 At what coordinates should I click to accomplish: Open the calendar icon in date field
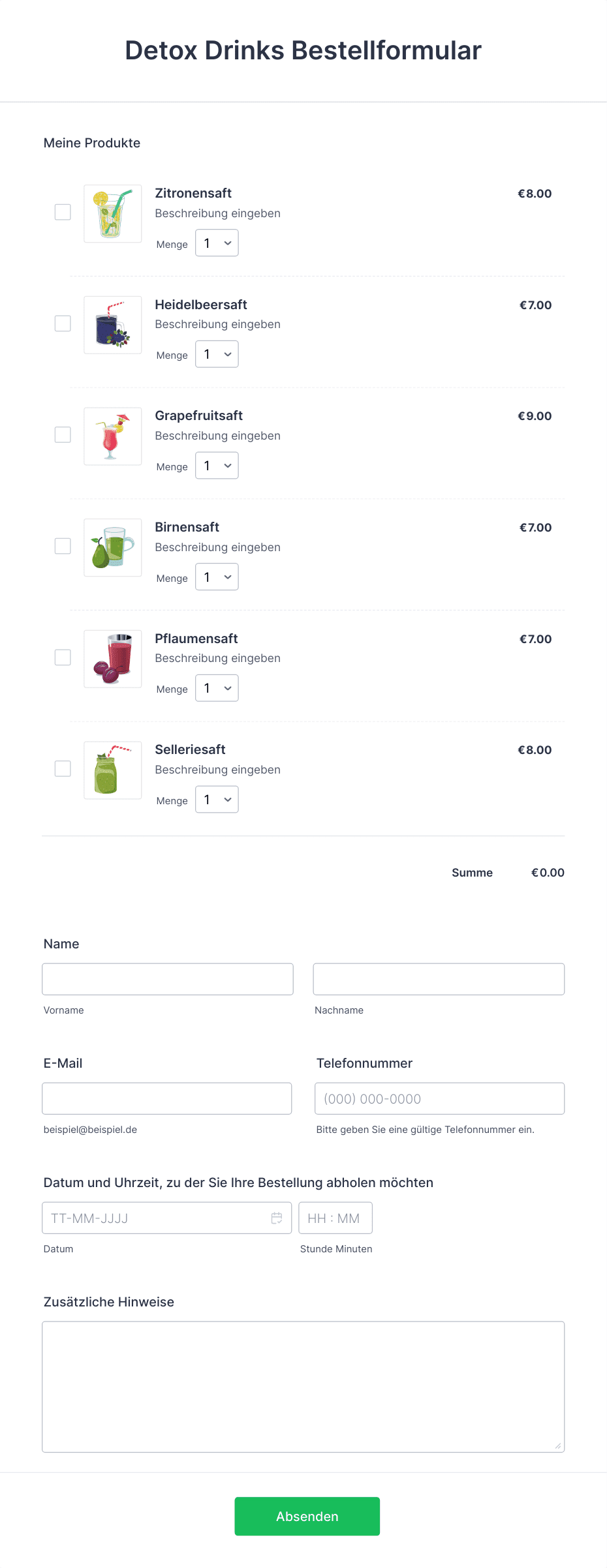277,1218
